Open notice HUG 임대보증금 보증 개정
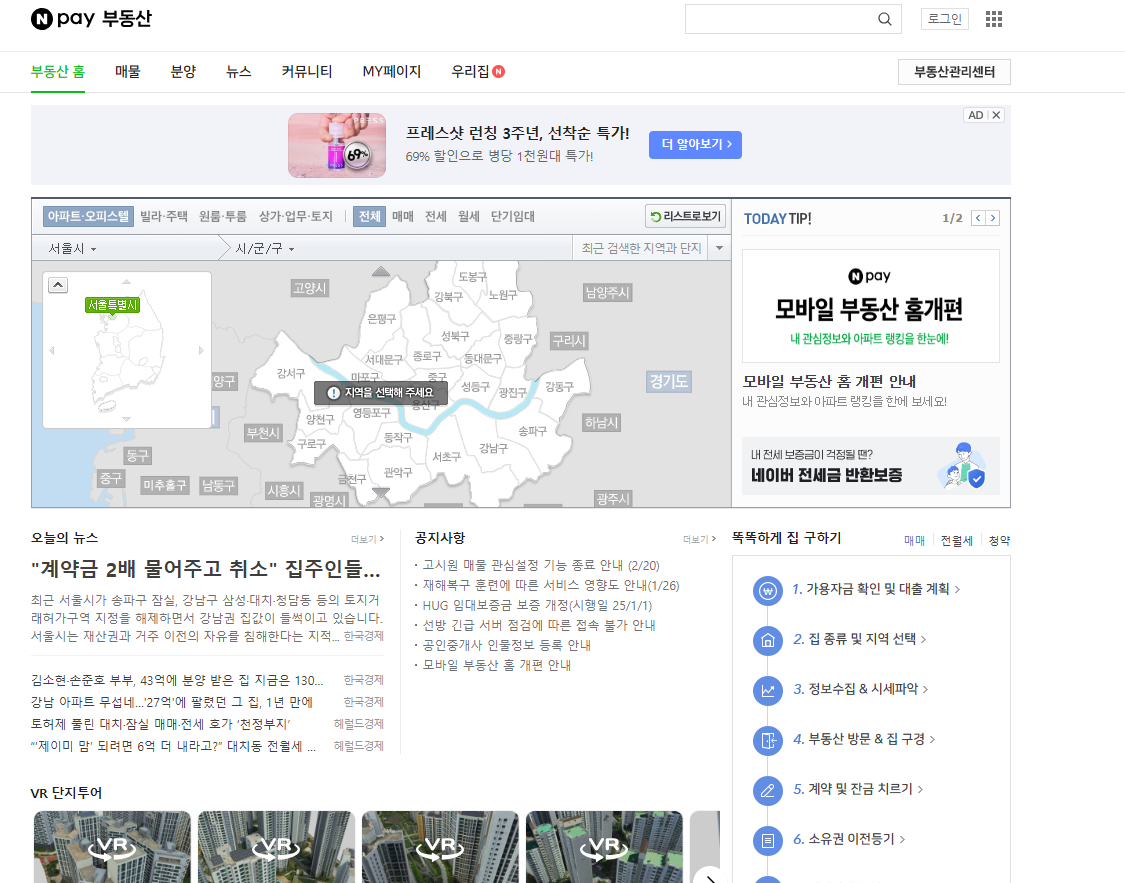Image resolution: width=1125 pixels, height=883 pixels. pyautogui.click(x=537, y=605)
